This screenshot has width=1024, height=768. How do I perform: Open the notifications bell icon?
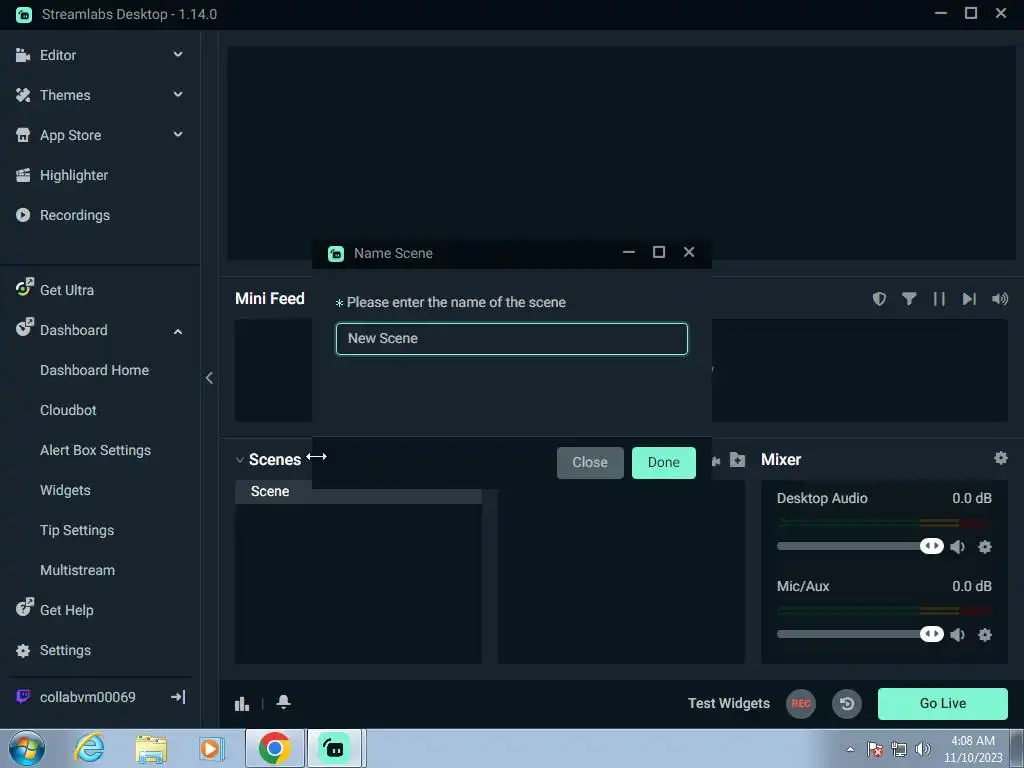click(x=283, y=702)
